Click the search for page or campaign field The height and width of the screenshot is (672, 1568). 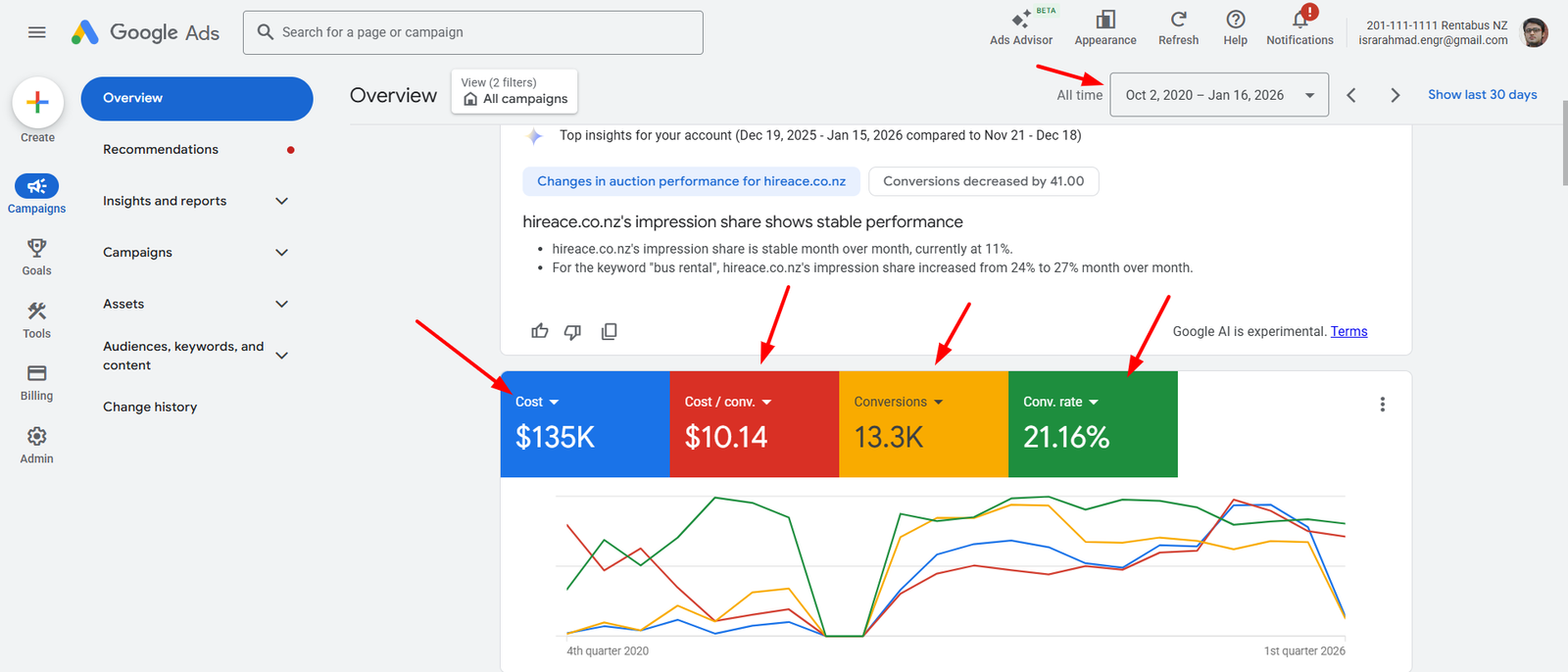point(472,32)
